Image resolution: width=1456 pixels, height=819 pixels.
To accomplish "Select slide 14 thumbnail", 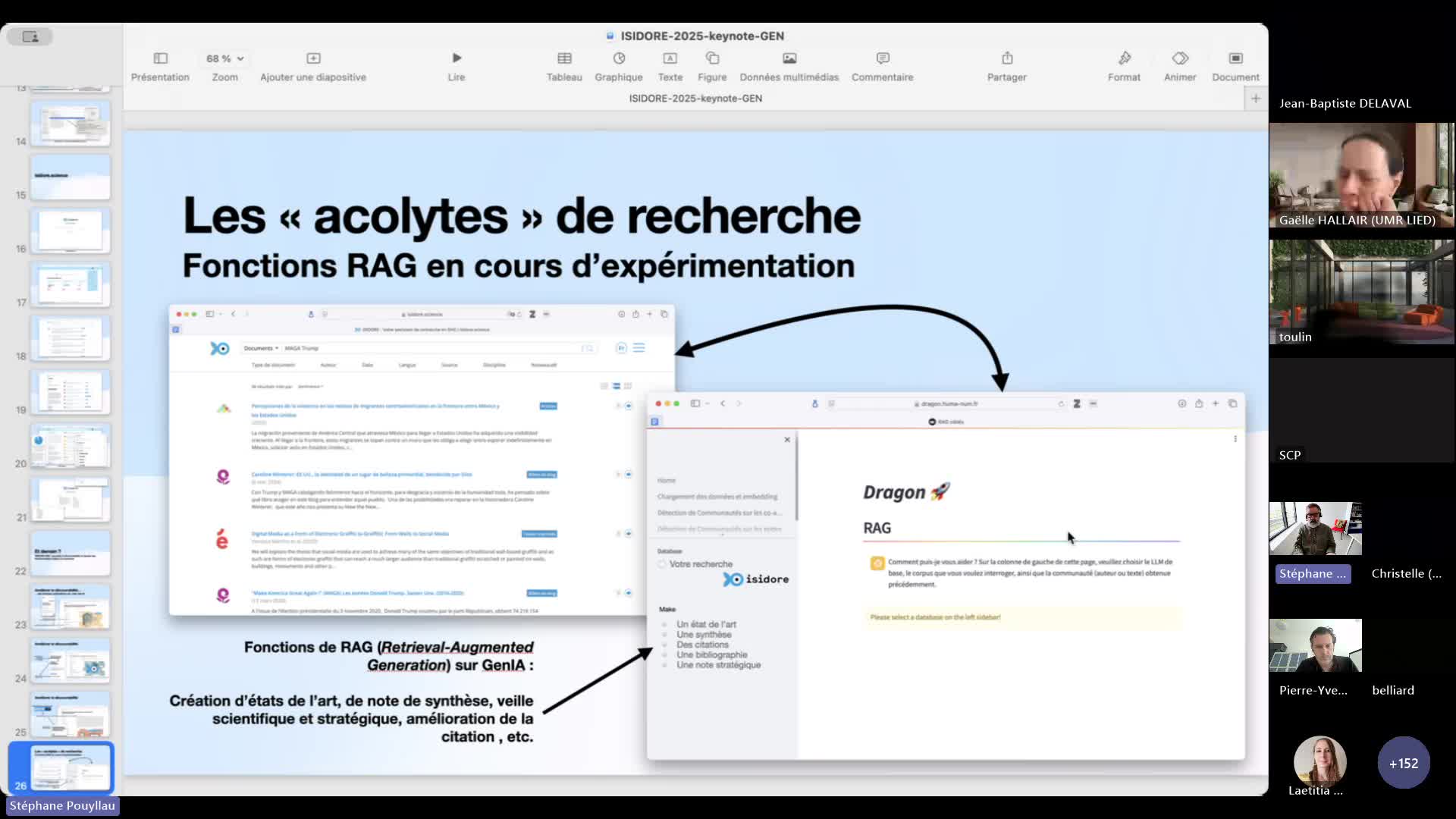I will pyautogui.click(x=71, y=124).
